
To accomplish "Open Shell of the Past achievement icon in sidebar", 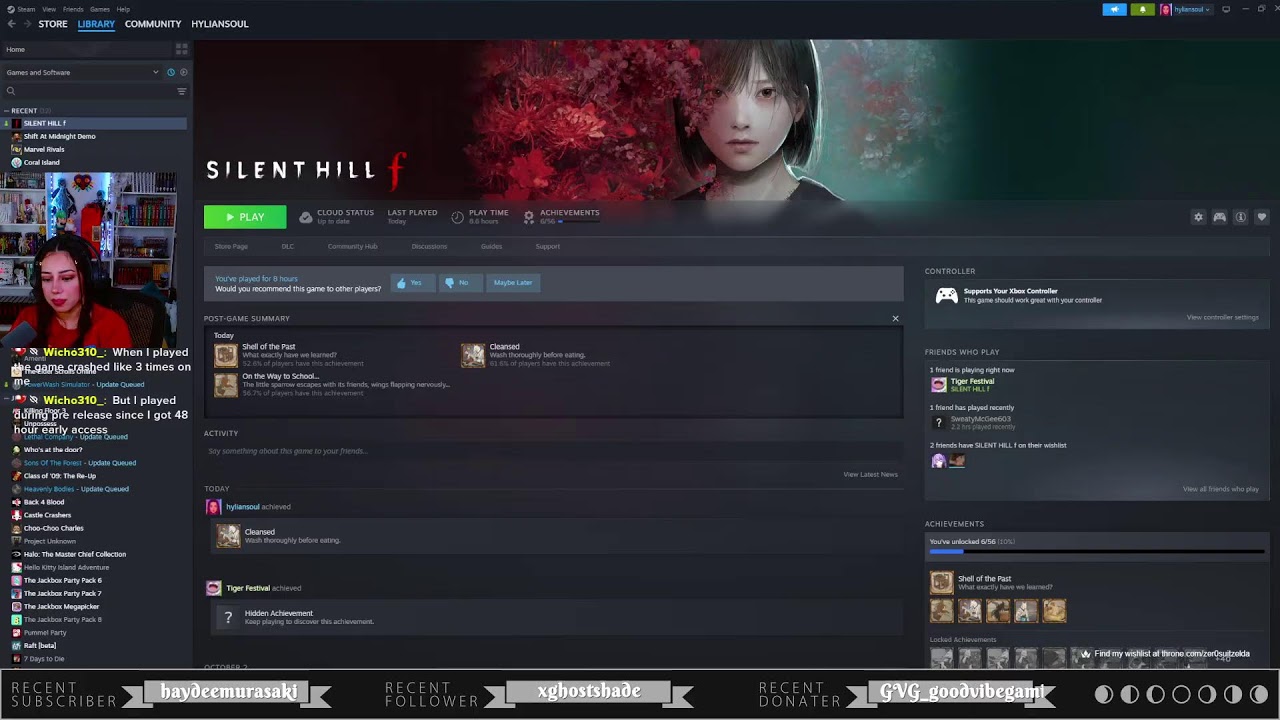I will coord(941,582).
